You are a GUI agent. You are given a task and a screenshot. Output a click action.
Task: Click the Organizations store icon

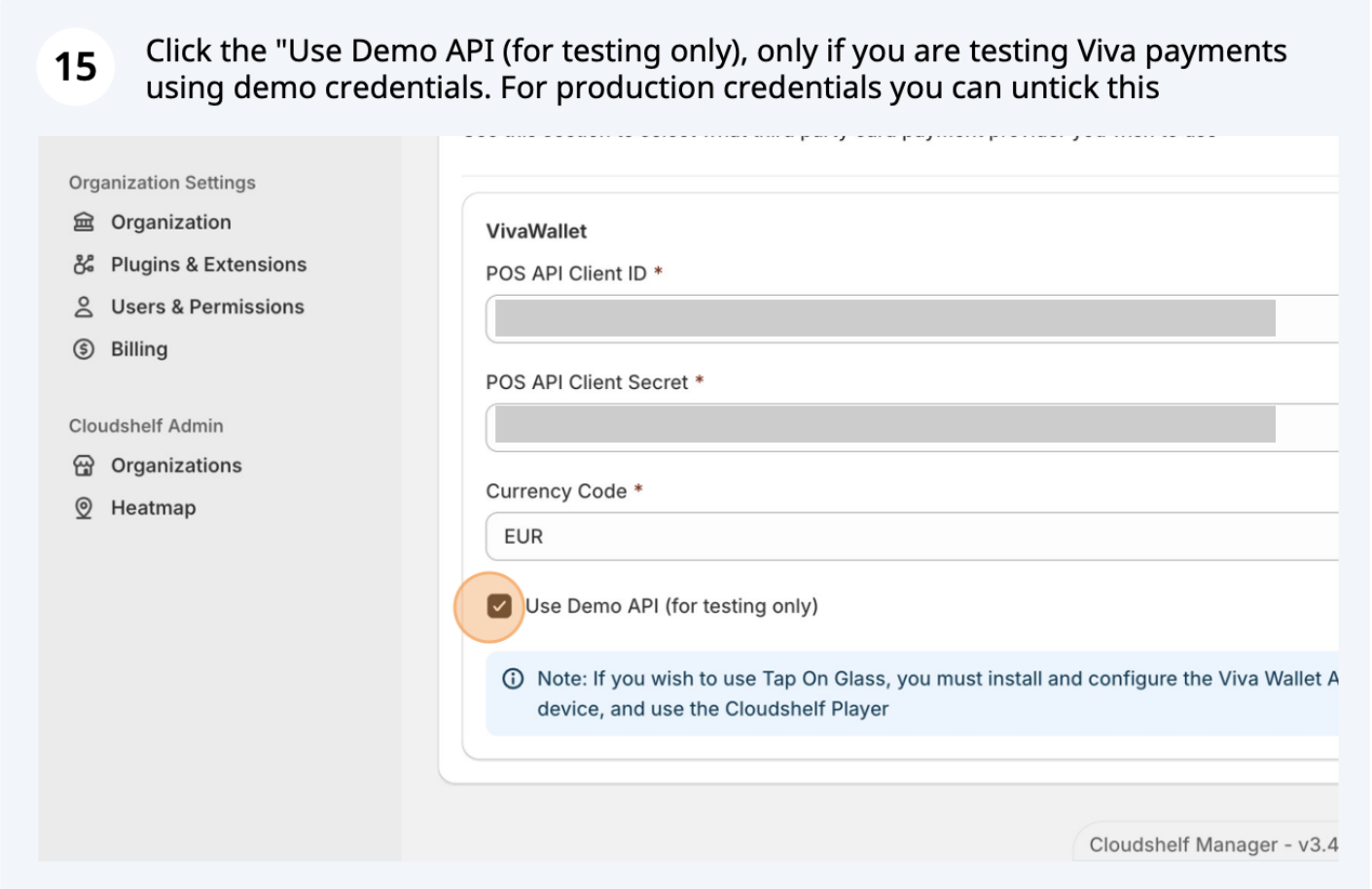(84, 466)
